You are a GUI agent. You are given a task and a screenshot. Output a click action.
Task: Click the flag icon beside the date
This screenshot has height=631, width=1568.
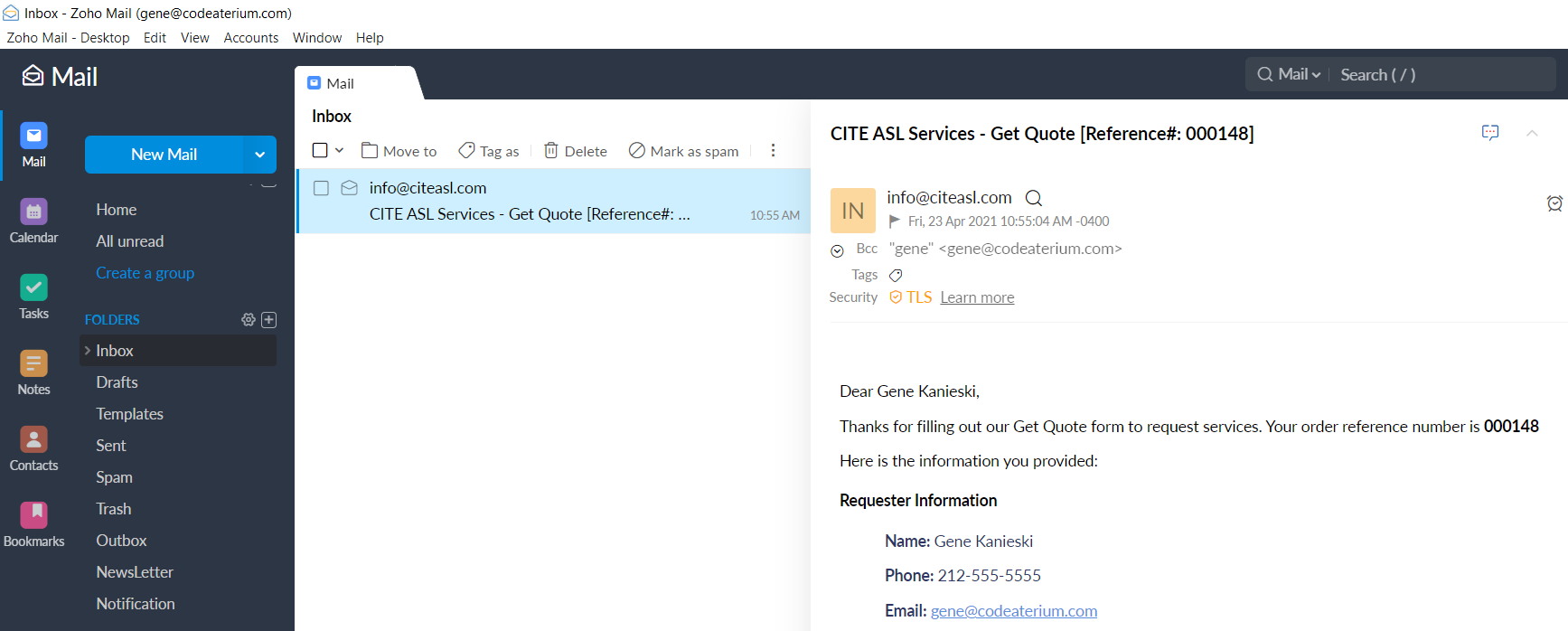[895, 221]
